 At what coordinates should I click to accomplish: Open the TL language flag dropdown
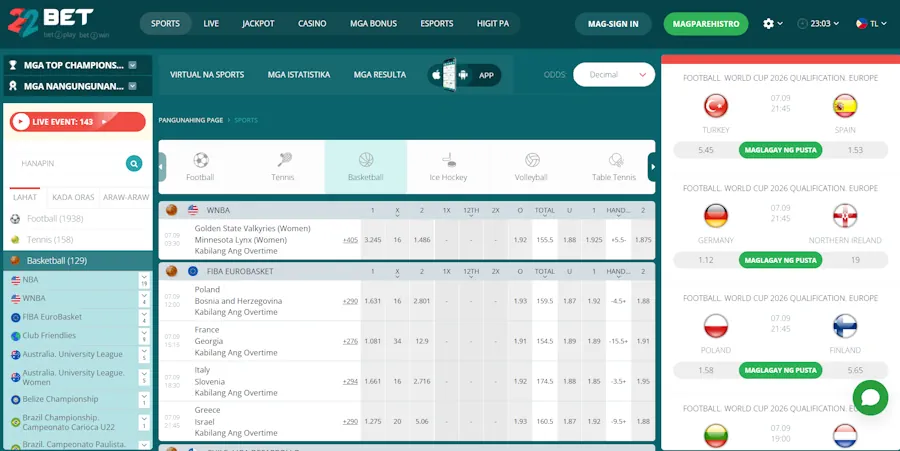point(871,24)
